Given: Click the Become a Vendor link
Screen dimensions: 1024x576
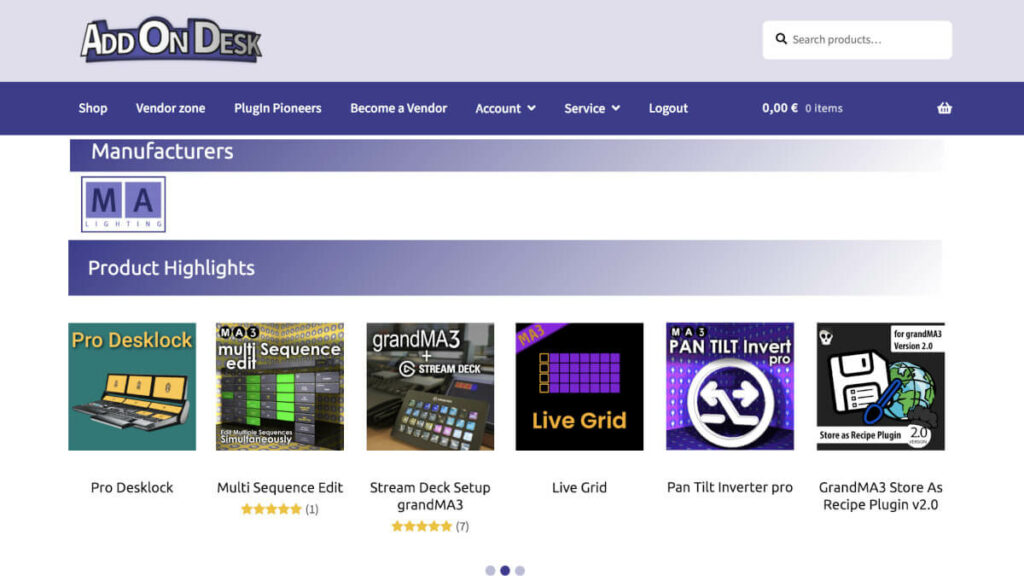Looking at the screenshot, I should pos(399,108).
